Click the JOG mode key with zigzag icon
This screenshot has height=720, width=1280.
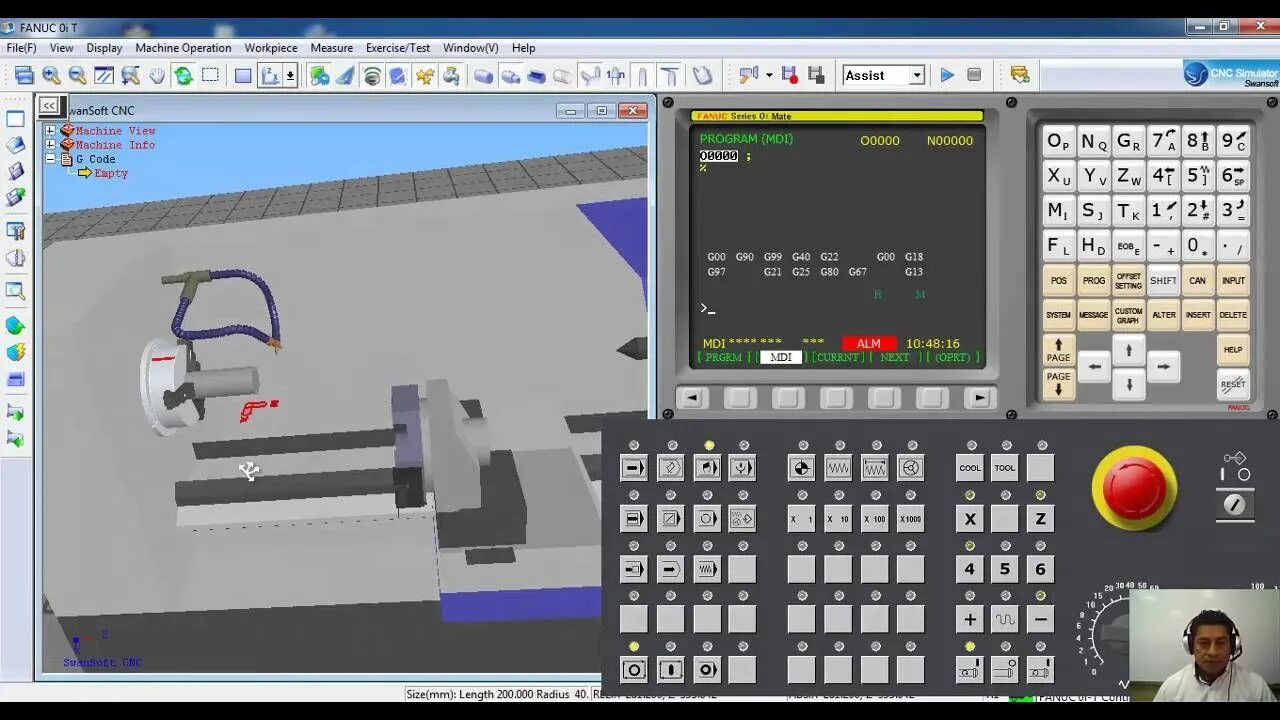tap(838, 468)
